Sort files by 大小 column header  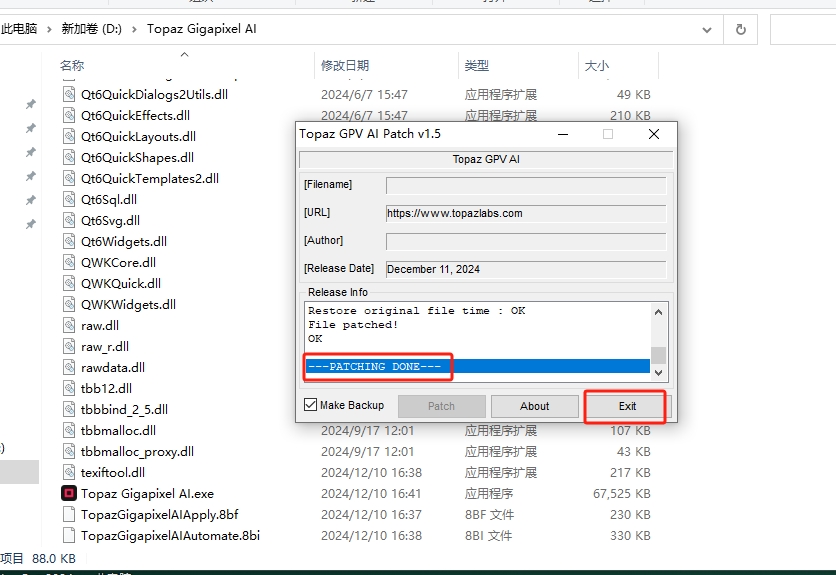pyautogui.click(x=597, y=65)
